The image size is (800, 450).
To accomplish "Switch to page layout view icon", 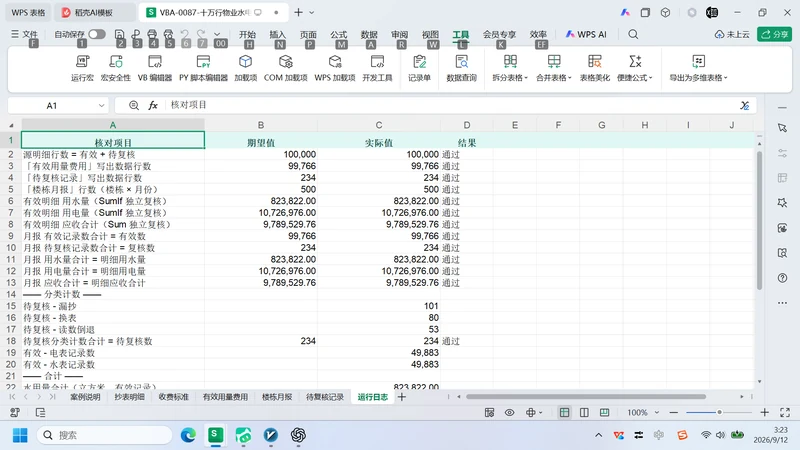I will coord(584,412).
